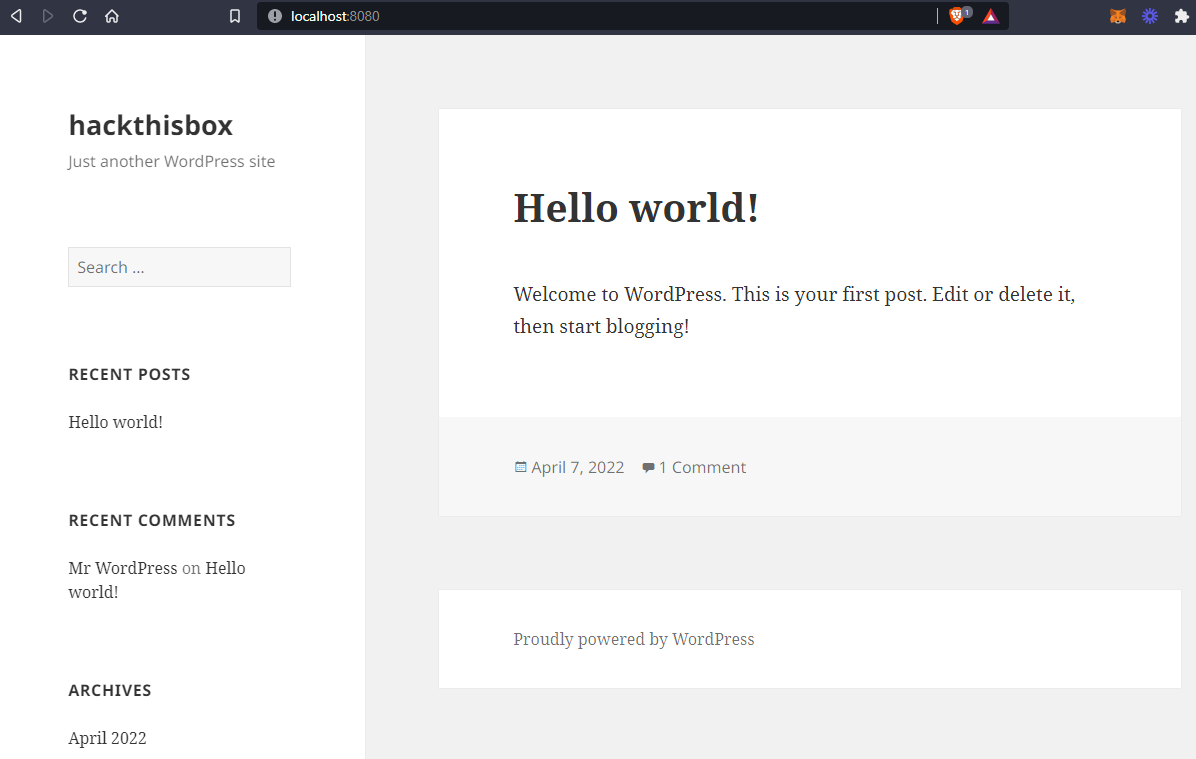The image size is (1196, 759).
Task: Open the Proudly powered by WordPress link
Action: pos(634,639)
